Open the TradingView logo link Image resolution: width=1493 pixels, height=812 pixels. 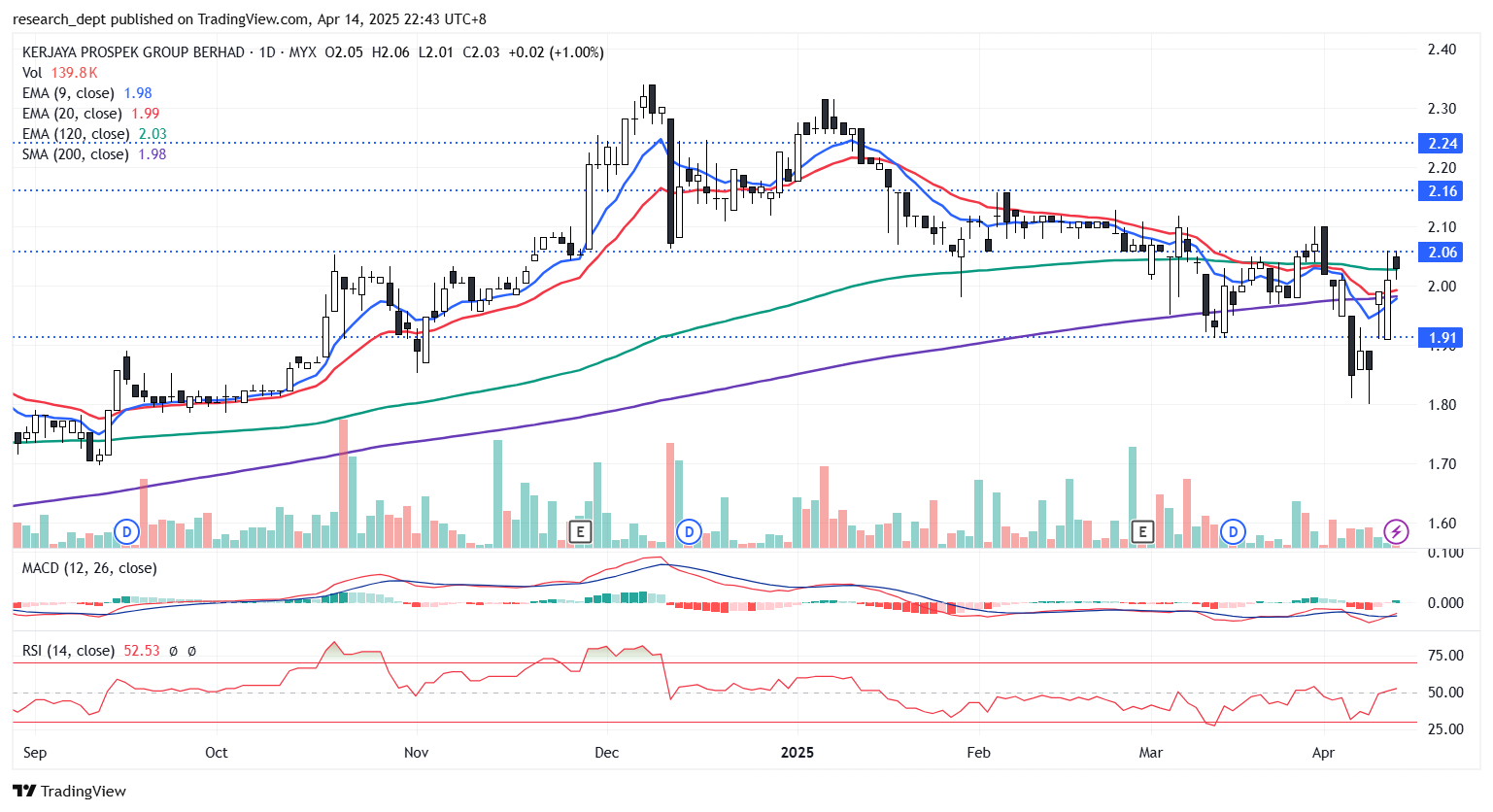tap(70, 791)
